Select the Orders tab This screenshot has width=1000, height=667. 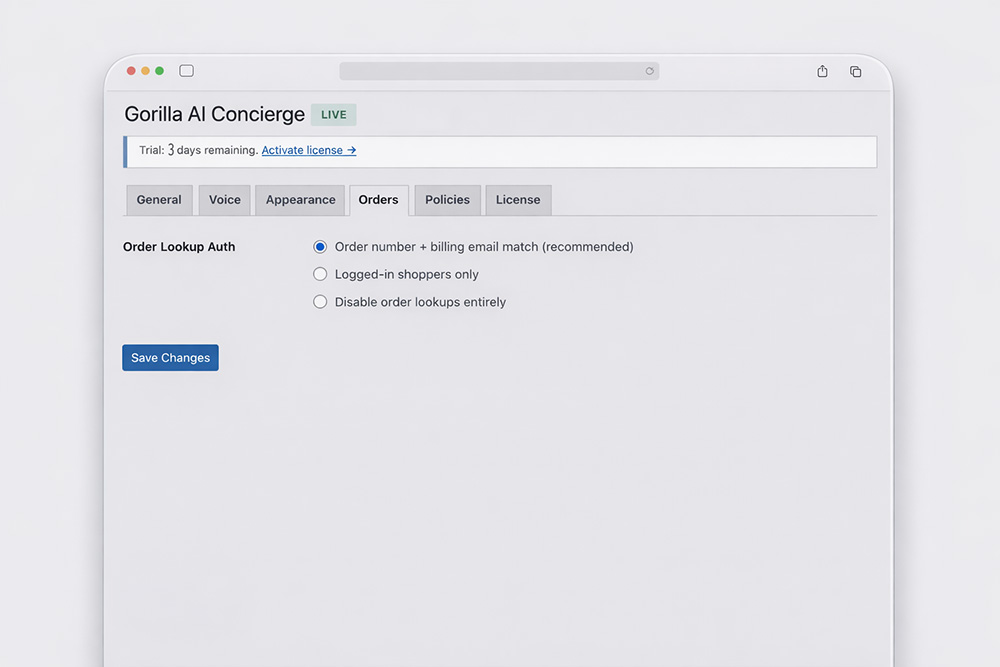[378, 200]
